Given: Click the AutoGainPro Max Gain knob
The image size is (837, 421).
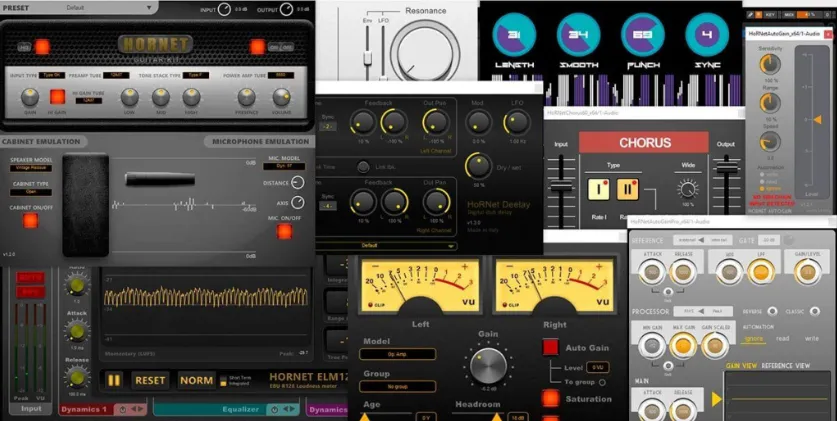Looking at the screenshot, I should pyautogui.click(x=683, y=345).
